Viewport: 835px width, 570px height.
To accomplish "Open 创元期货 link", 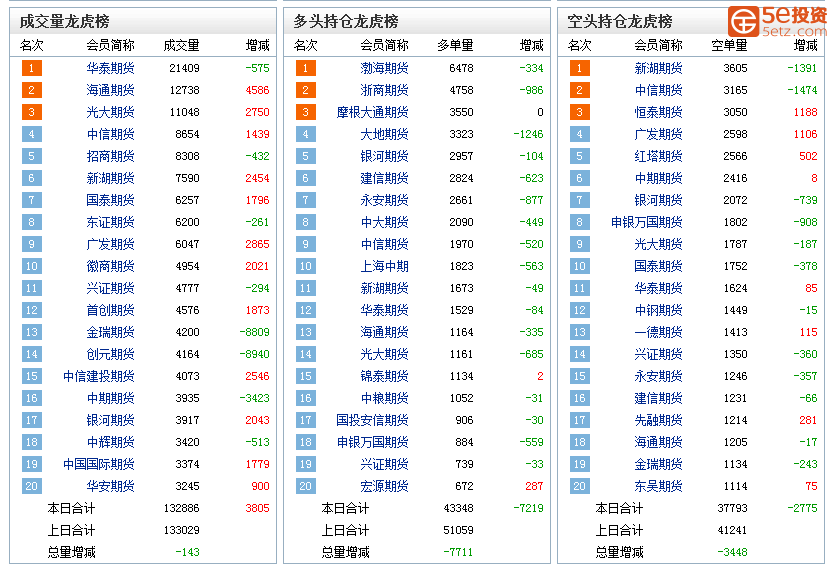I will coord(110,354).
